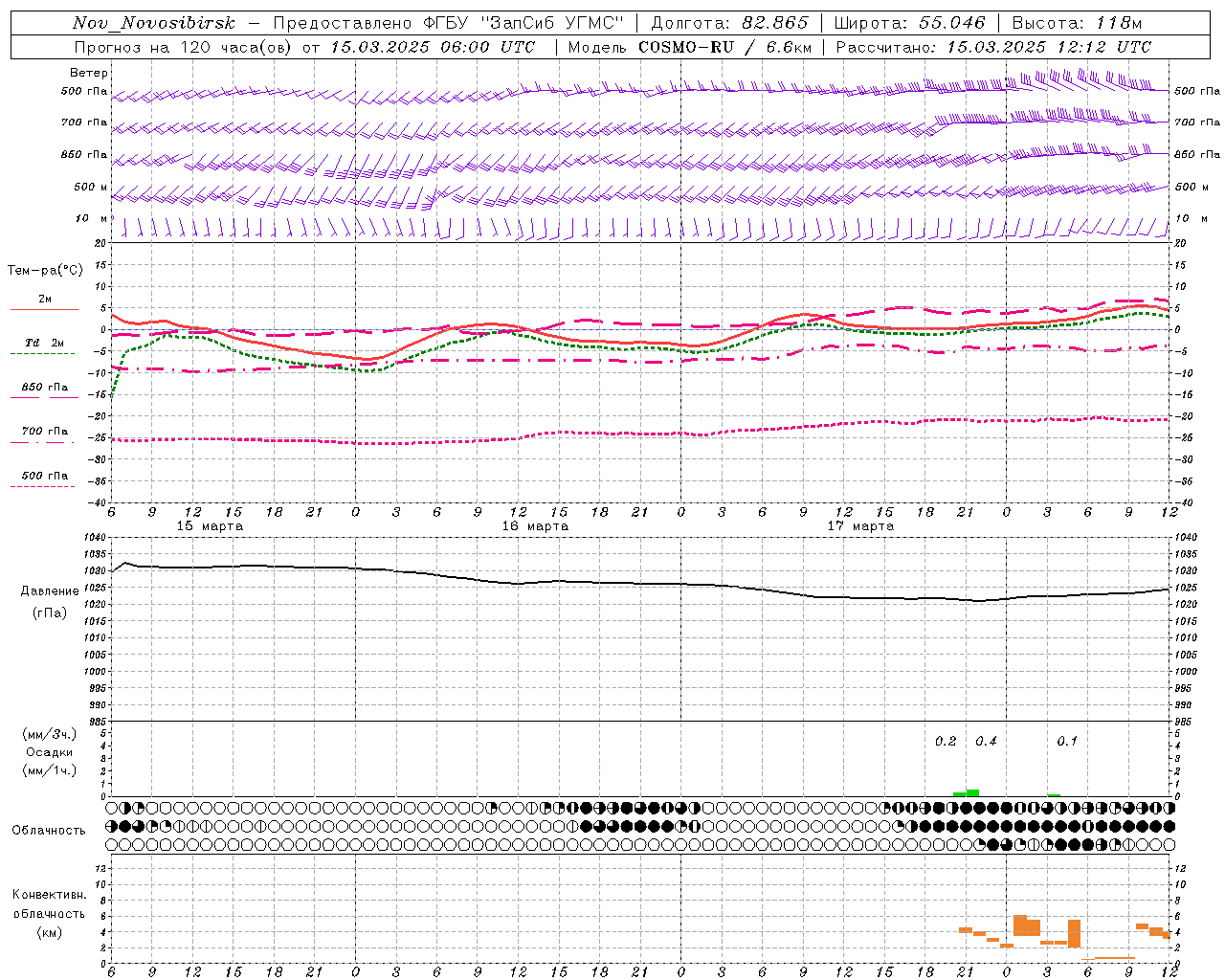Screen dimensions: 1225x980
Task: Click the Высота: 118м value
Action: [1077, 23]
